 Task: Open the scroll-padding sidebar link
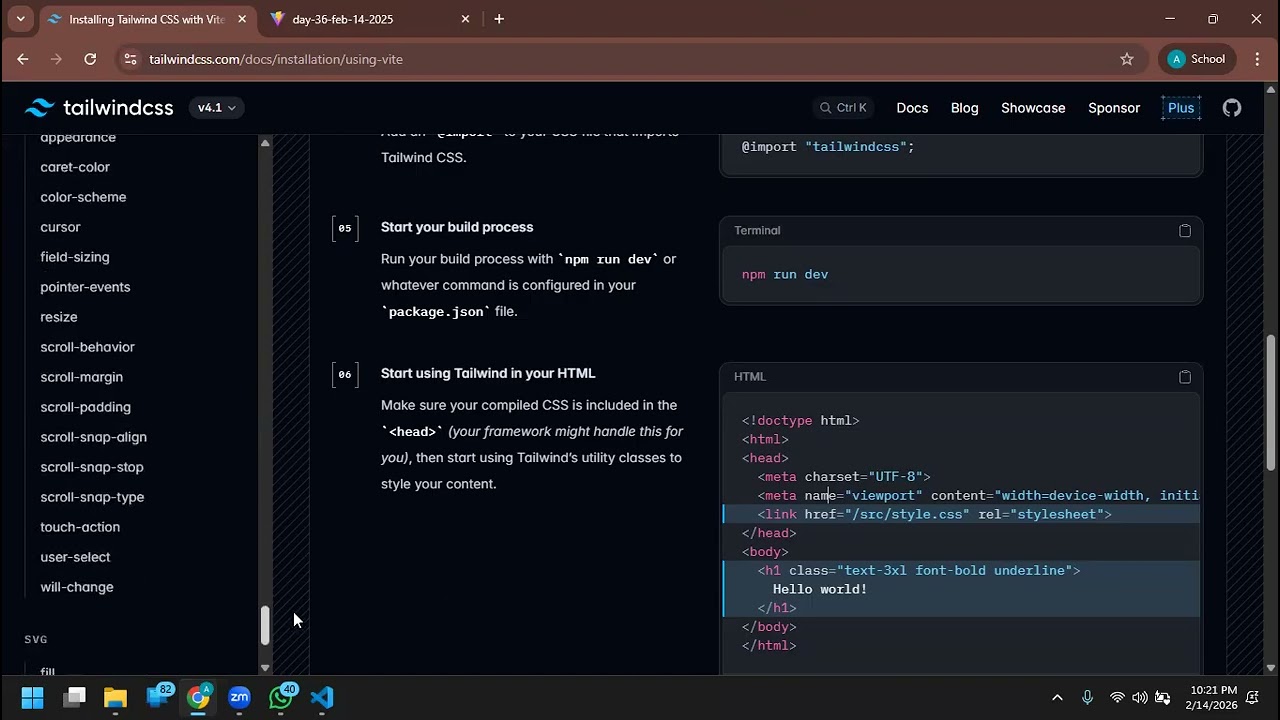pyautogui.click(x=85, y=407)
